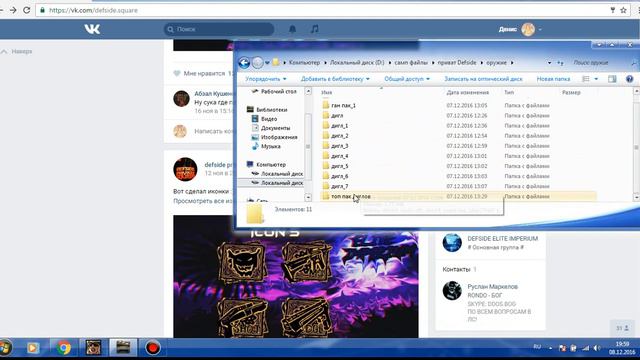Go back in the Explorer window
640x360 pixels.
click(244, 63)
